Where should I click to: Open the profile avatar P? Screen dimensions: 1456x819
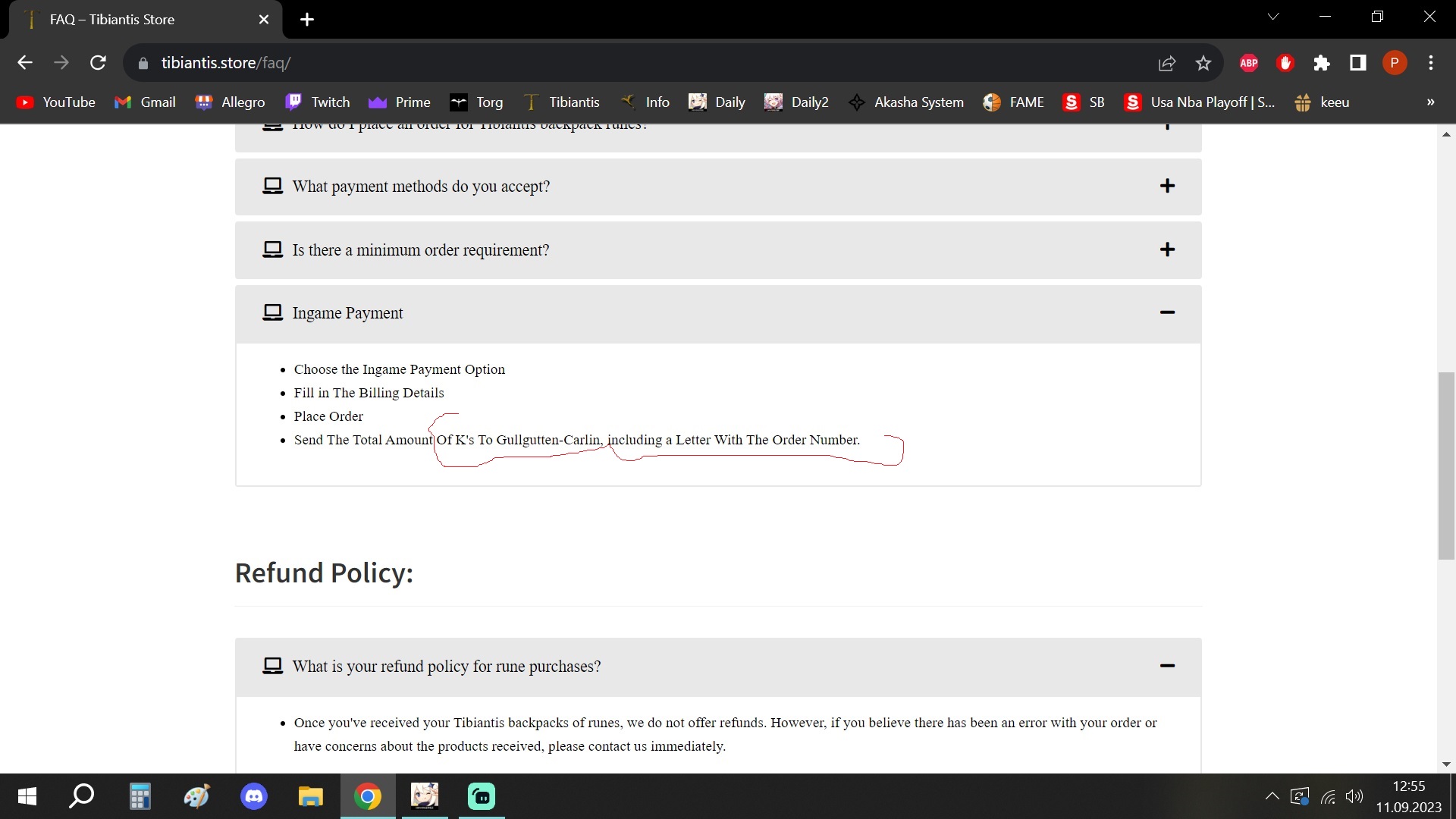[x=1394, y=63]
